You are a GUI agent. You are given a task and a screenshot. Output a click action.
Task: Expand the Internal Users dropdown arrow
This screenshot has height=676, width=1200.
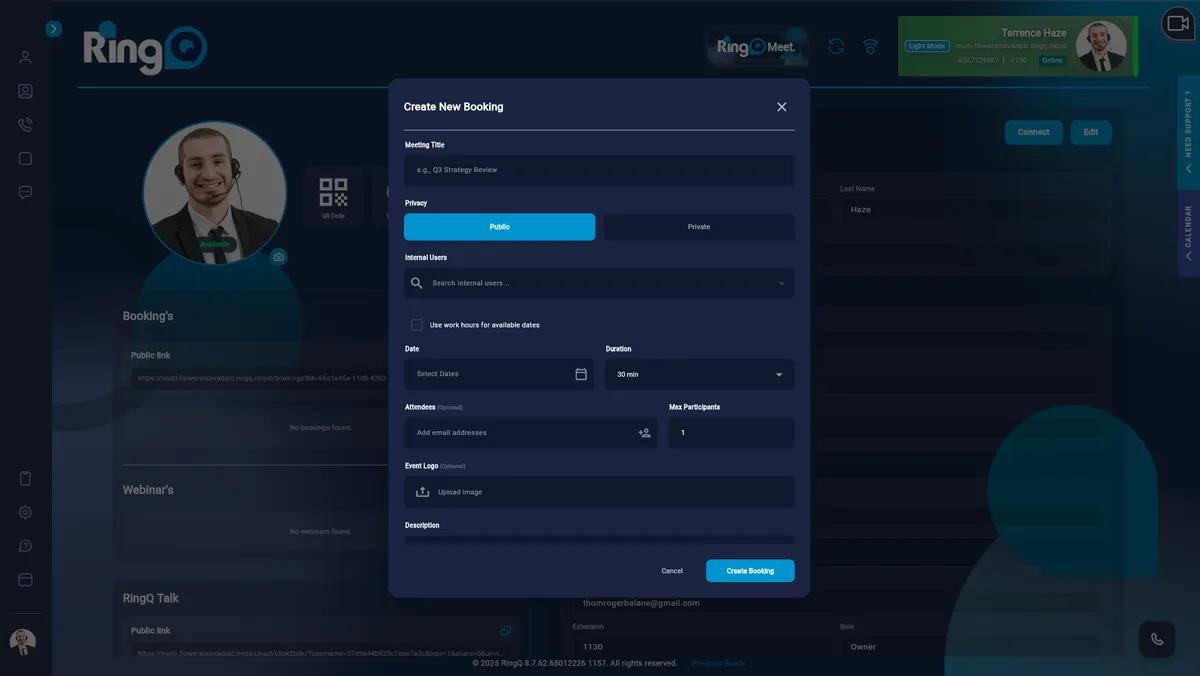coord(781,283)
